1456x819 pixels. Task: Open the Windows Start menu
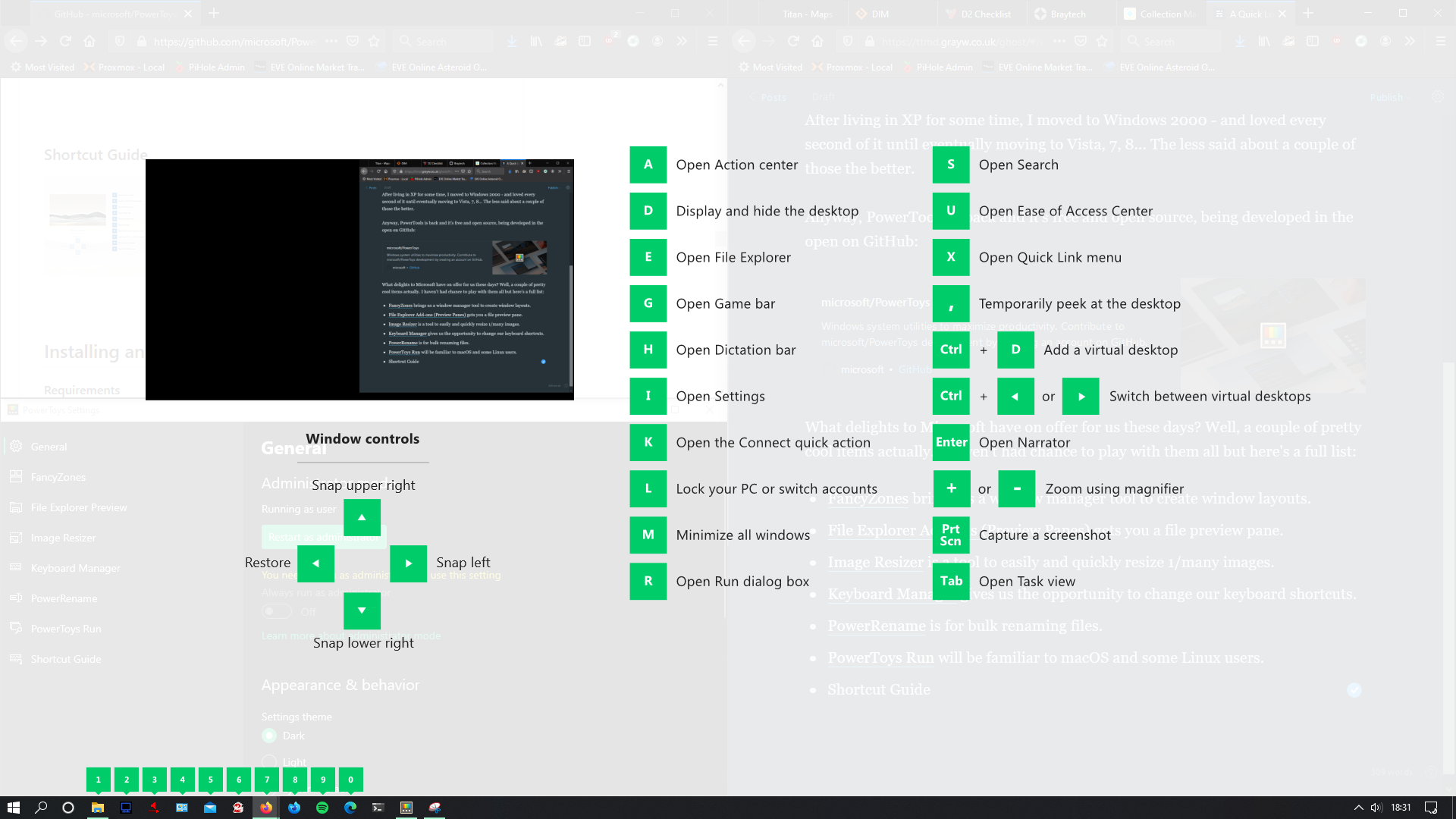pos(13,808)
